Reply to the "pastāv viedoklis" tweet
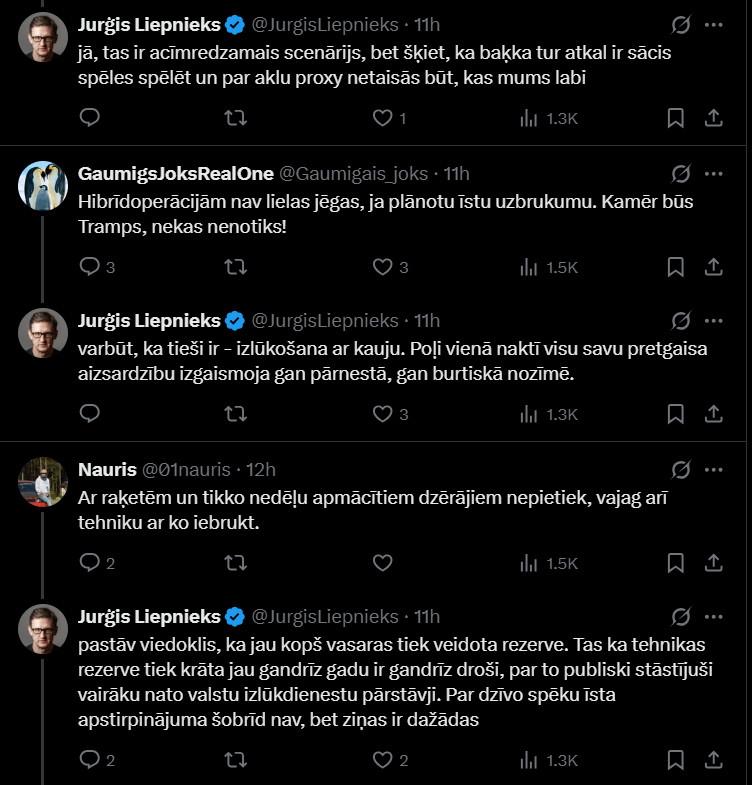752x785 pixels. (x=89, y=760)
